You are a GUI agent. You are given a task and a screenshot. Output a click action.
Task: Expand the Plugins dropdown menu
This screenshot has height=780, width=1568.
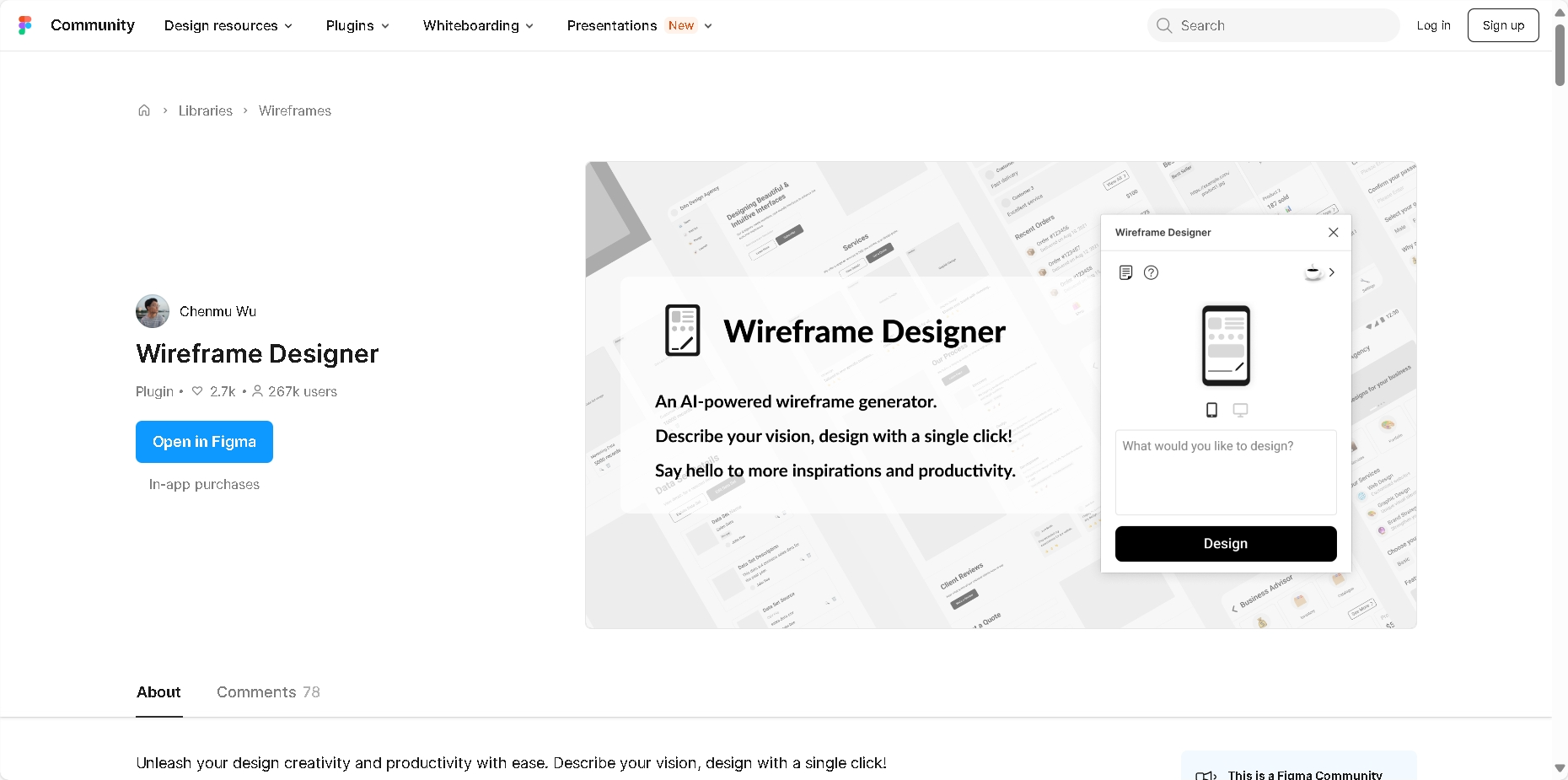(357, 25)
